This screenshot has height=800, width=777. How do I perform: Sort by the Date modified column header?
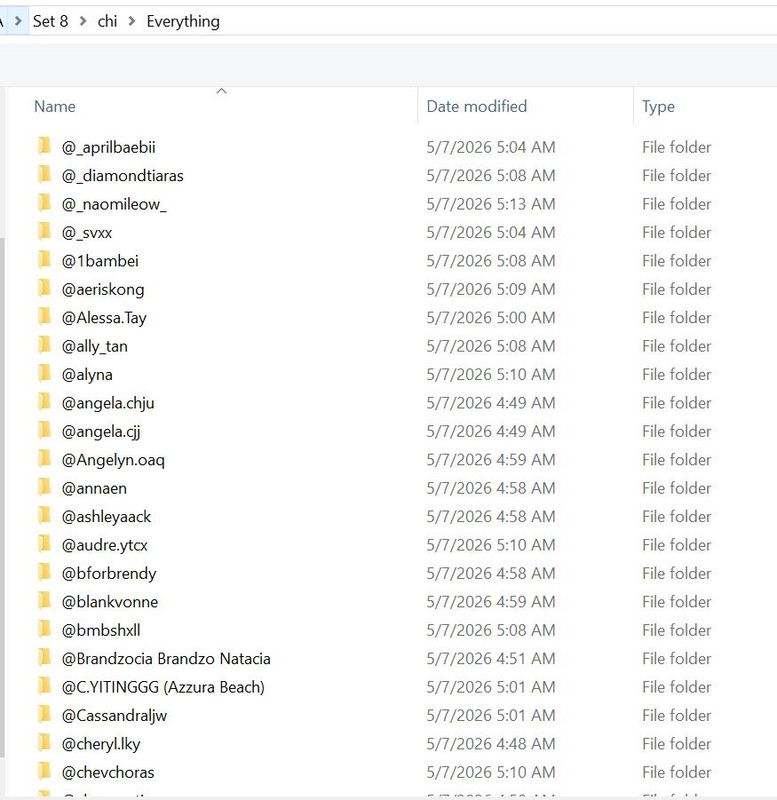click(477, 106)
